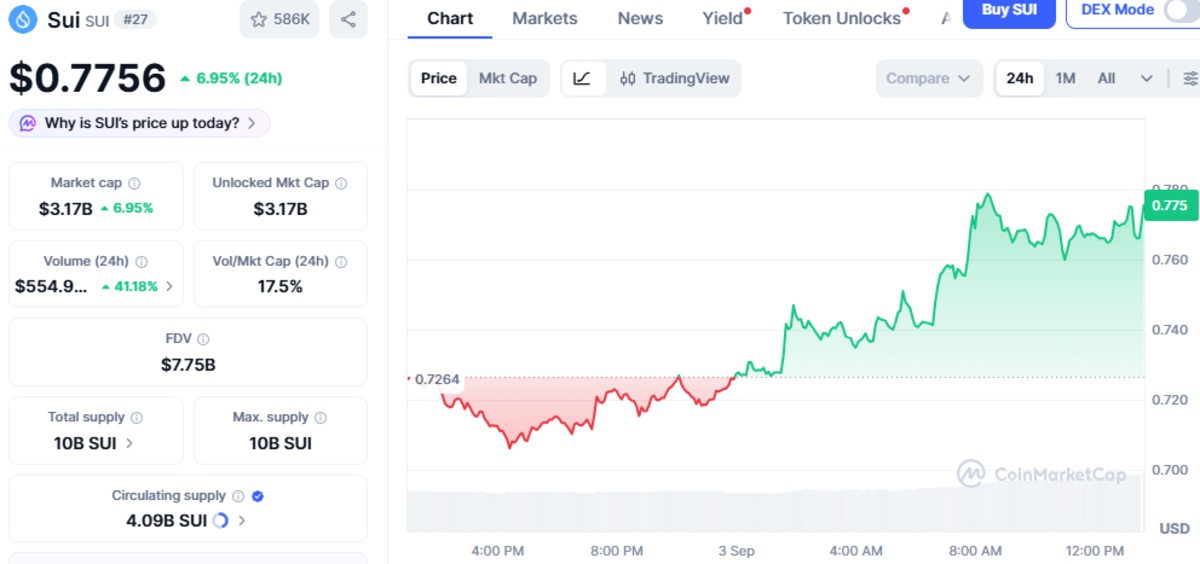Screen dimensions: 1200x564
Task: Open Unlocked Mkt Cap info icon
Action: (x=341, y=183)
